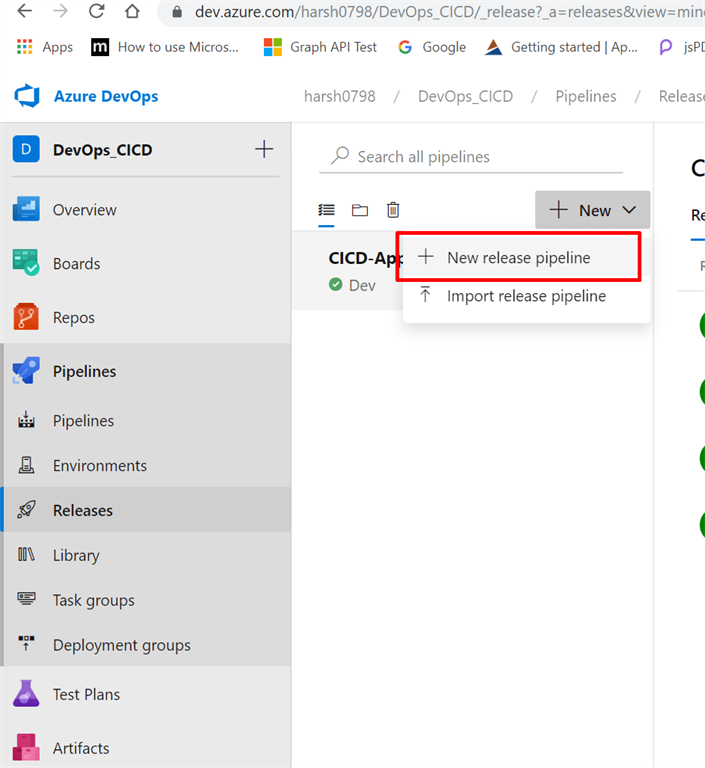Switch to list view icon
Viewport: 705px width, 768px height.
click(x=326, y=210)
